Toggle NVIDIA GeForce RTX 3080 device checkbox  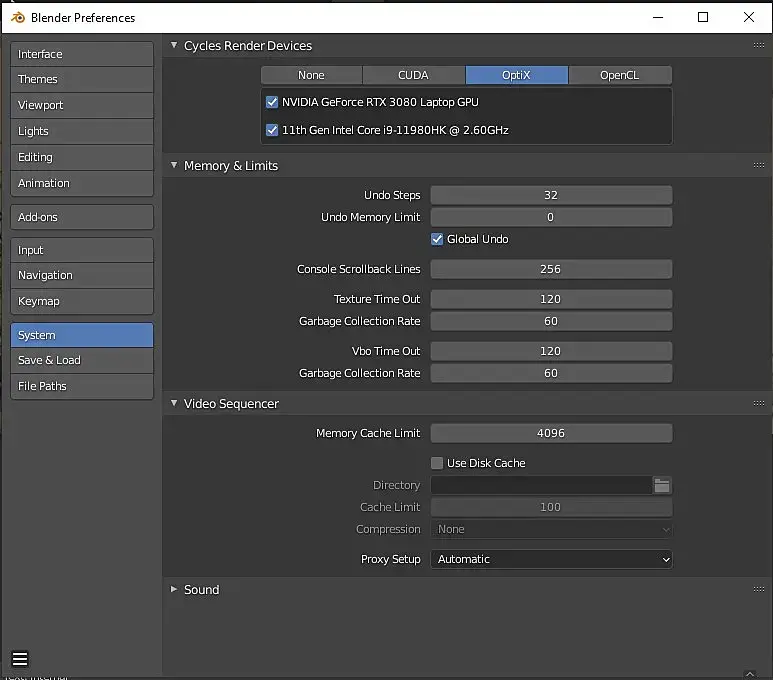(x=272, y=102)
